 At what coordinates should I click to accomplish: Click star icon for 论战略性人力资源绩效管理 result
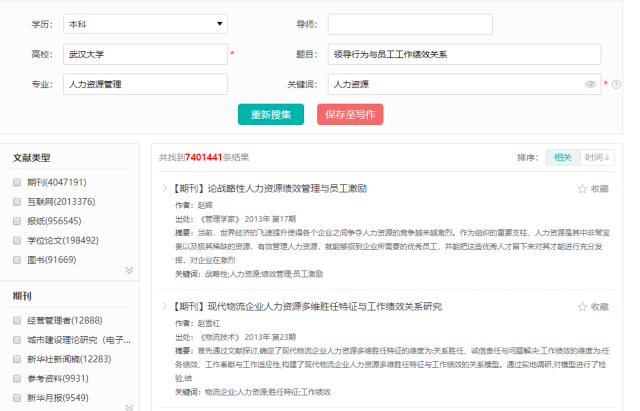click(x=582, y=189)
